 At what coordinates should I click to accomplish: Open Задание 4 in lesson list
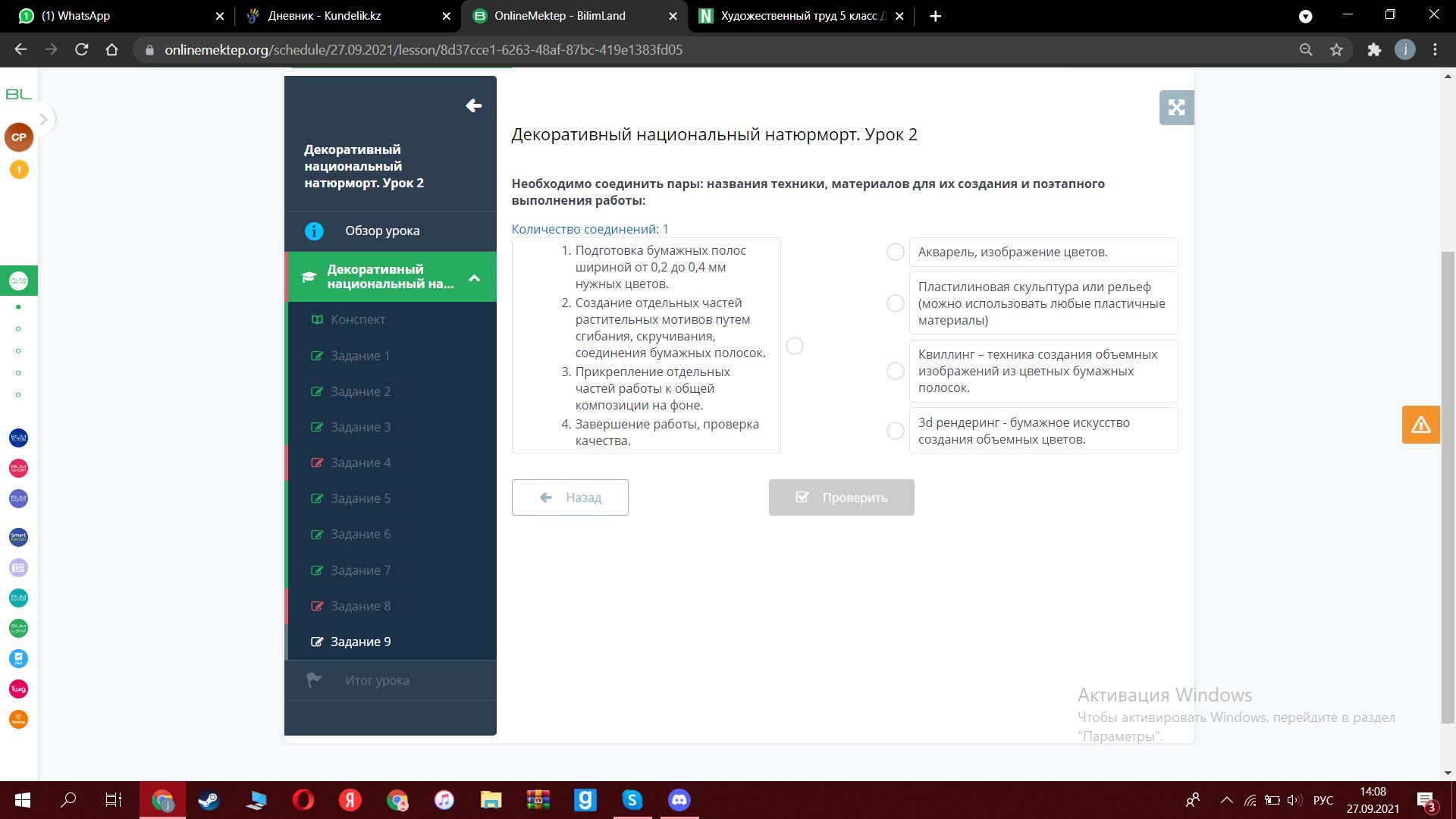pos(360,463)
